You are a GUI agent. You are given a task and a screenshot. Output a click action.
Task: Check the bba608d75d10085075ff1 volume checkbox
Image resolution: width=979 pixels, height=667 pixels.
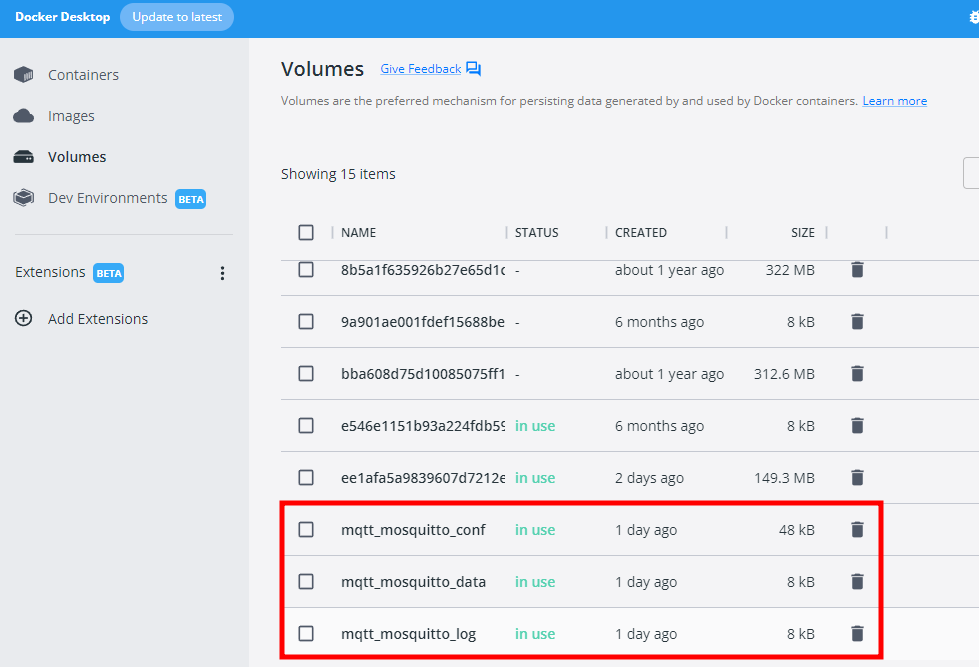[x=306, y=373]
